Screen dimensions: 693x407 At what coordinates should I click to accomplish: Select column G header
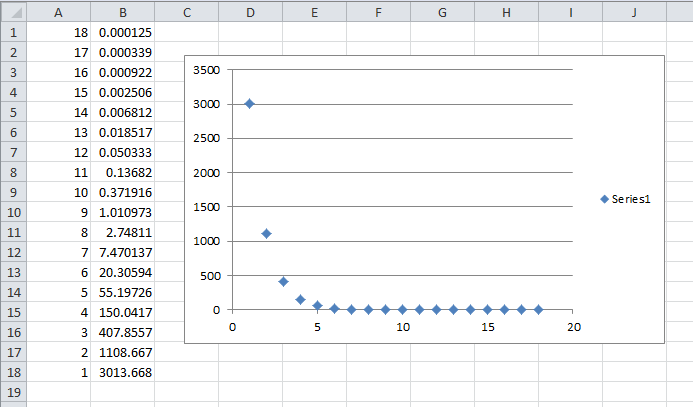click(x=442, y=12)
